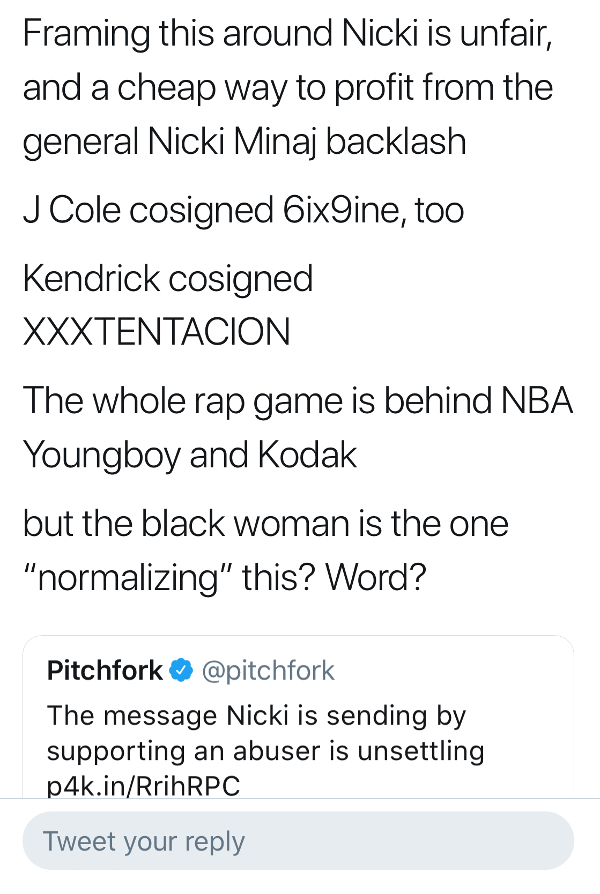Open the Pitchfork account name

coord(104,671)
